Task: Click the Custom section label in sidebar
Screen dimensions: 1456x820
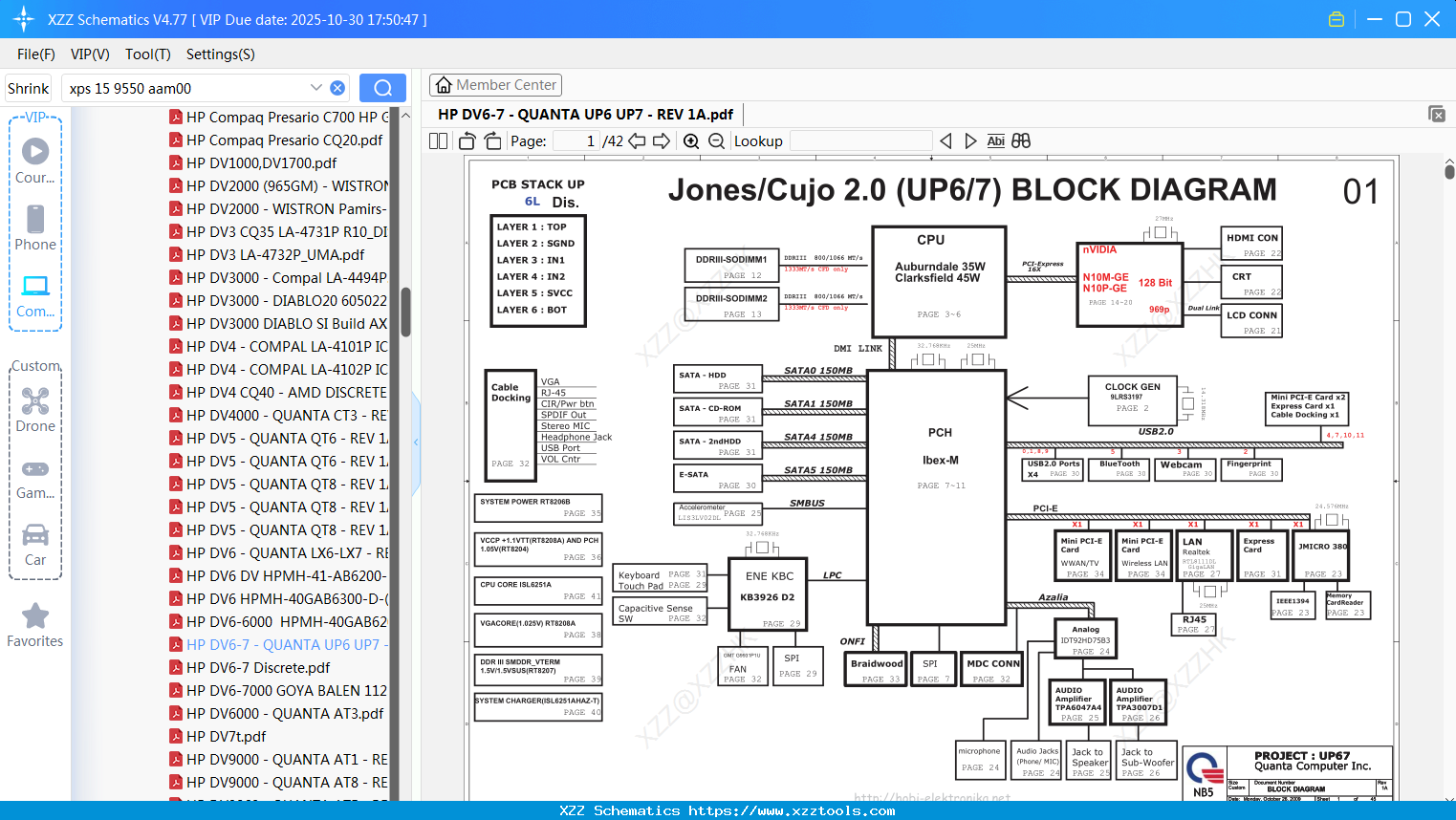Action: 35,366
